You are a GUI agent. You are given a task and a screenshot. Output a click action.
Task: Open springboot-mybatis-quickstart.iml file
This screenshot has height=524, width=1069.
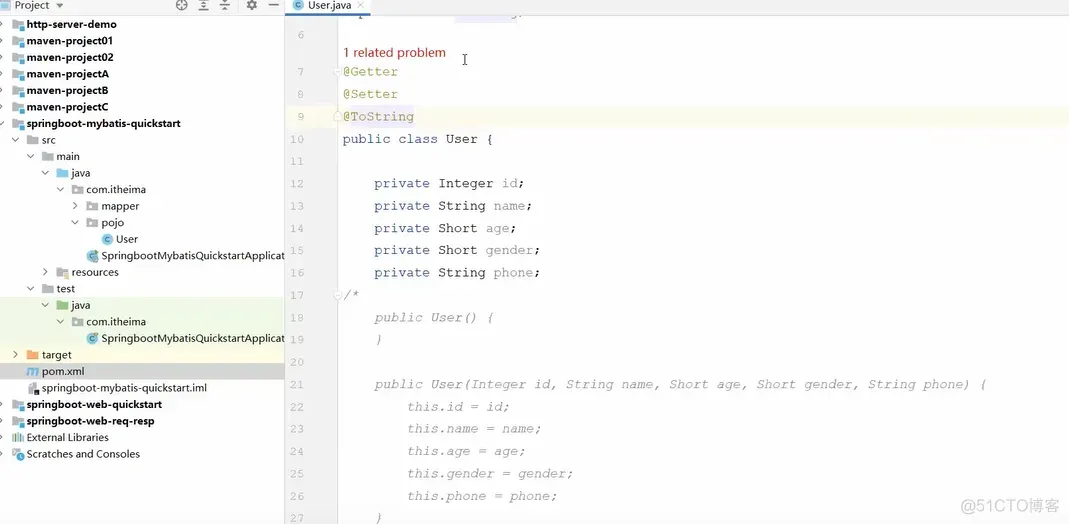(124, 388)
